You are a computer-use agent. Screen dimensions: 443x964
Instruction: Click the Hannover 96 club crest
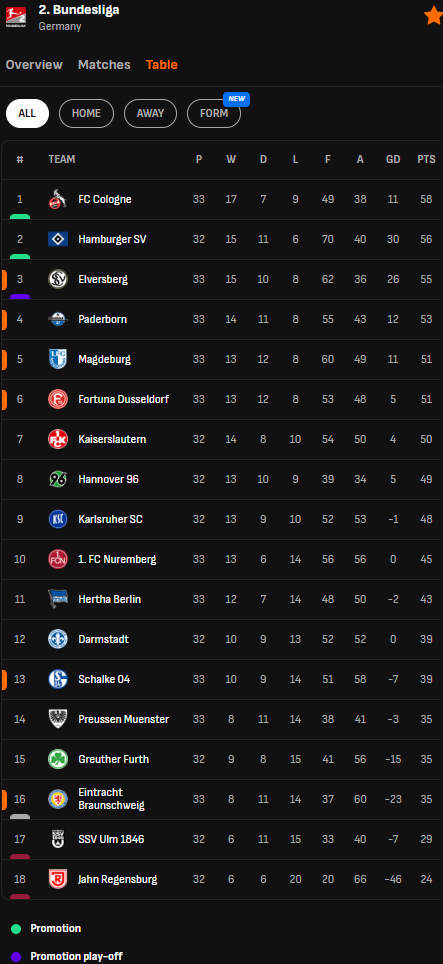(x=58, y=479)
